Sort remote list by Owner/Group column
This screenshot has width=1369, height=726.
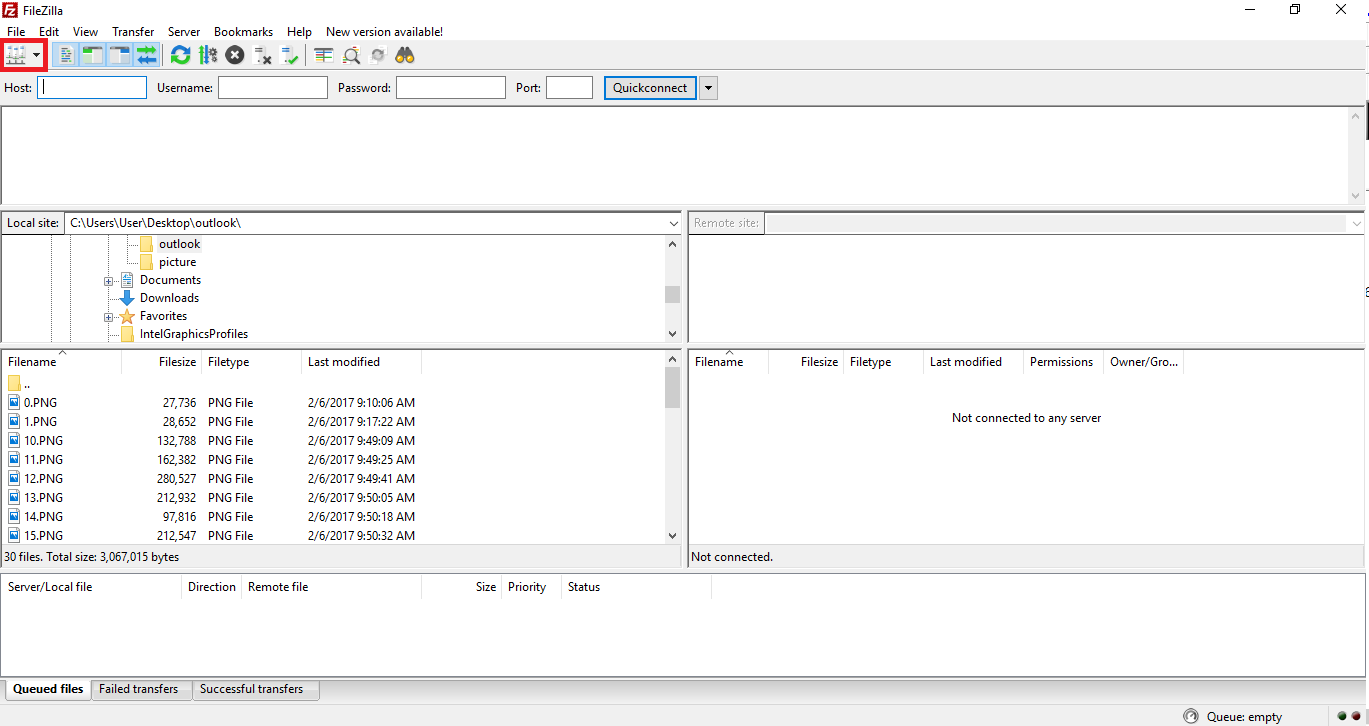(1144, 362)
